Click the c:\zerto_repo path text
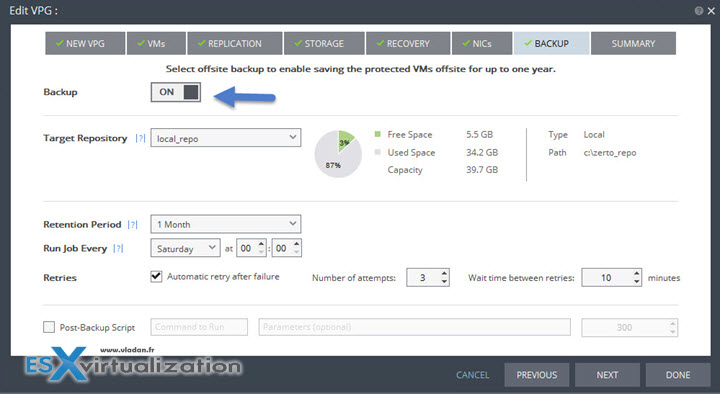This screenshot has height=394, width=720. click(x=610, y=152)
